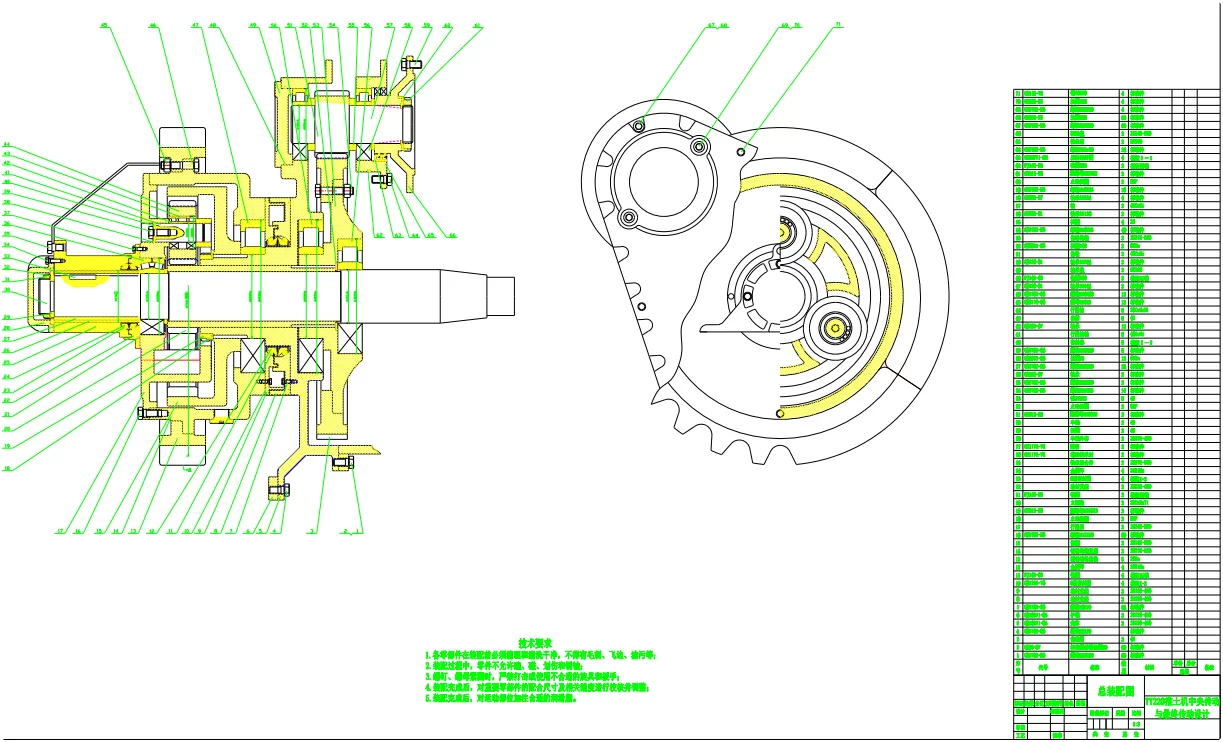Screen dimensions: 1223x742
Task: Click the 总装配图 title block text
Action: point(1117,690)
